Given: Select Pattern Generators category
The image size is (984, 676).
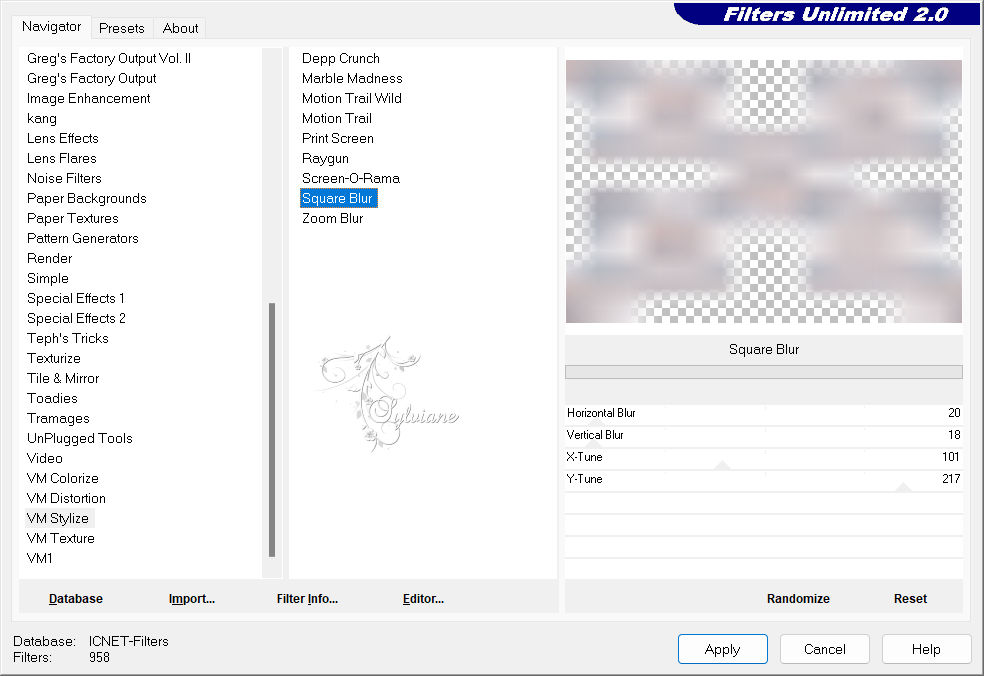Looking at the screenshot, I should (83, 239).
